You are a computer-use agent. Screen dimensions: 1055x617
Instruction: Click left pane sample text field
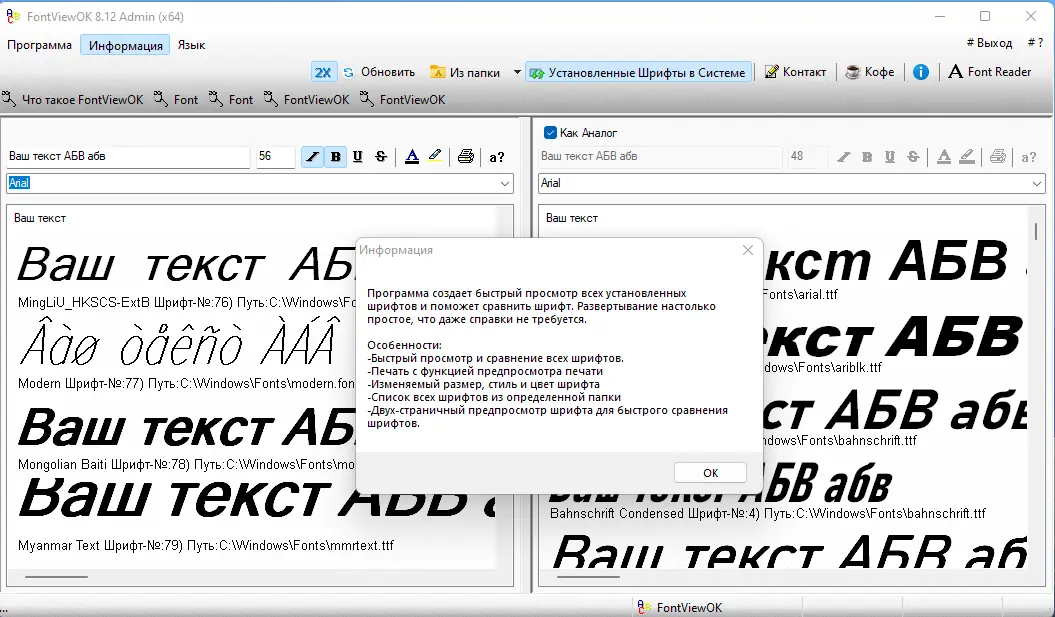point(128,156)
